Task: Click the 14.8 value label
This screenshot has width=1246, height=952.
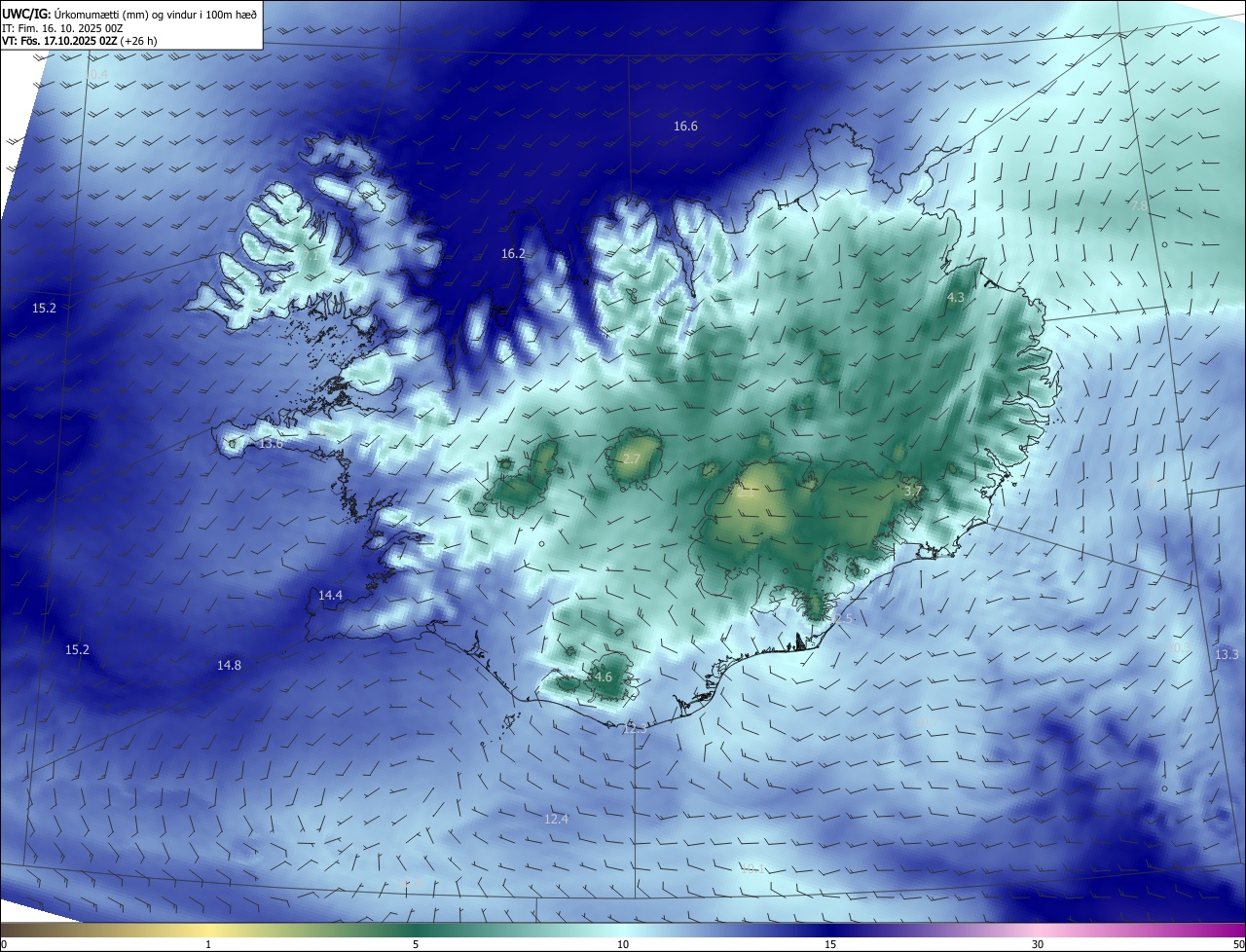Action: tap(229, 665)
